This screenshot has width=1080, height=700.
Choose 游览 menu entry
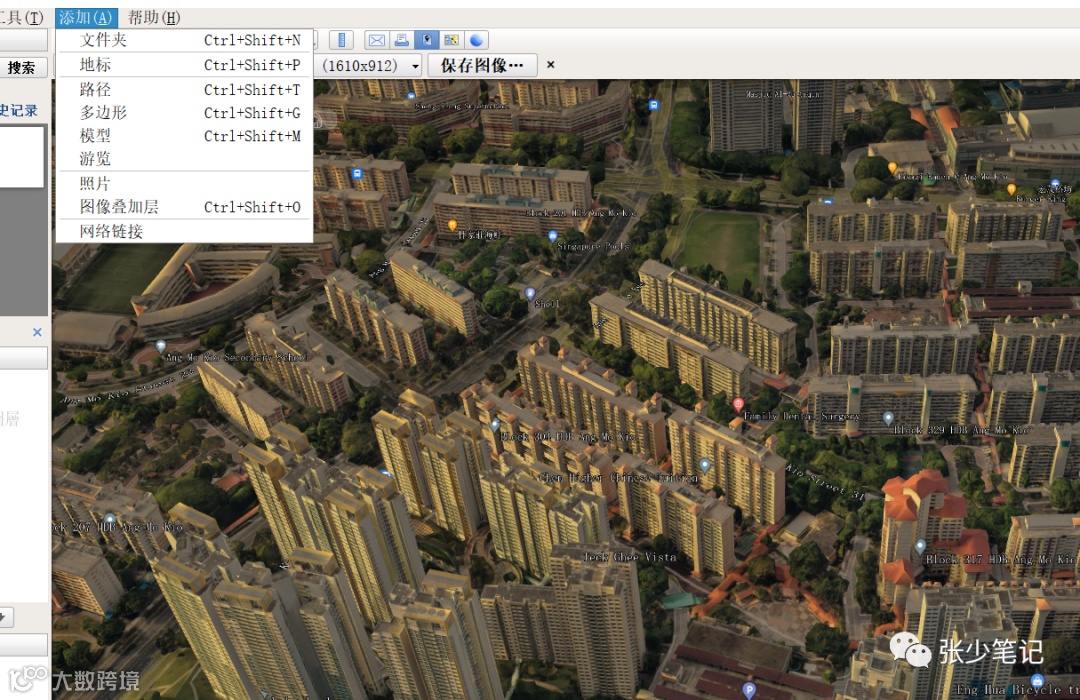click(185, 158)
